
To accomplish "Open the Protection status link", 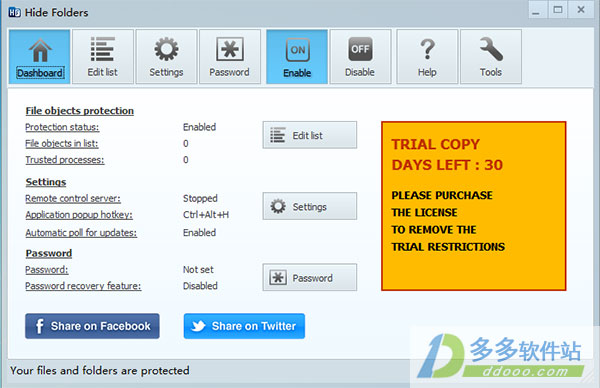I will [62, 127].
